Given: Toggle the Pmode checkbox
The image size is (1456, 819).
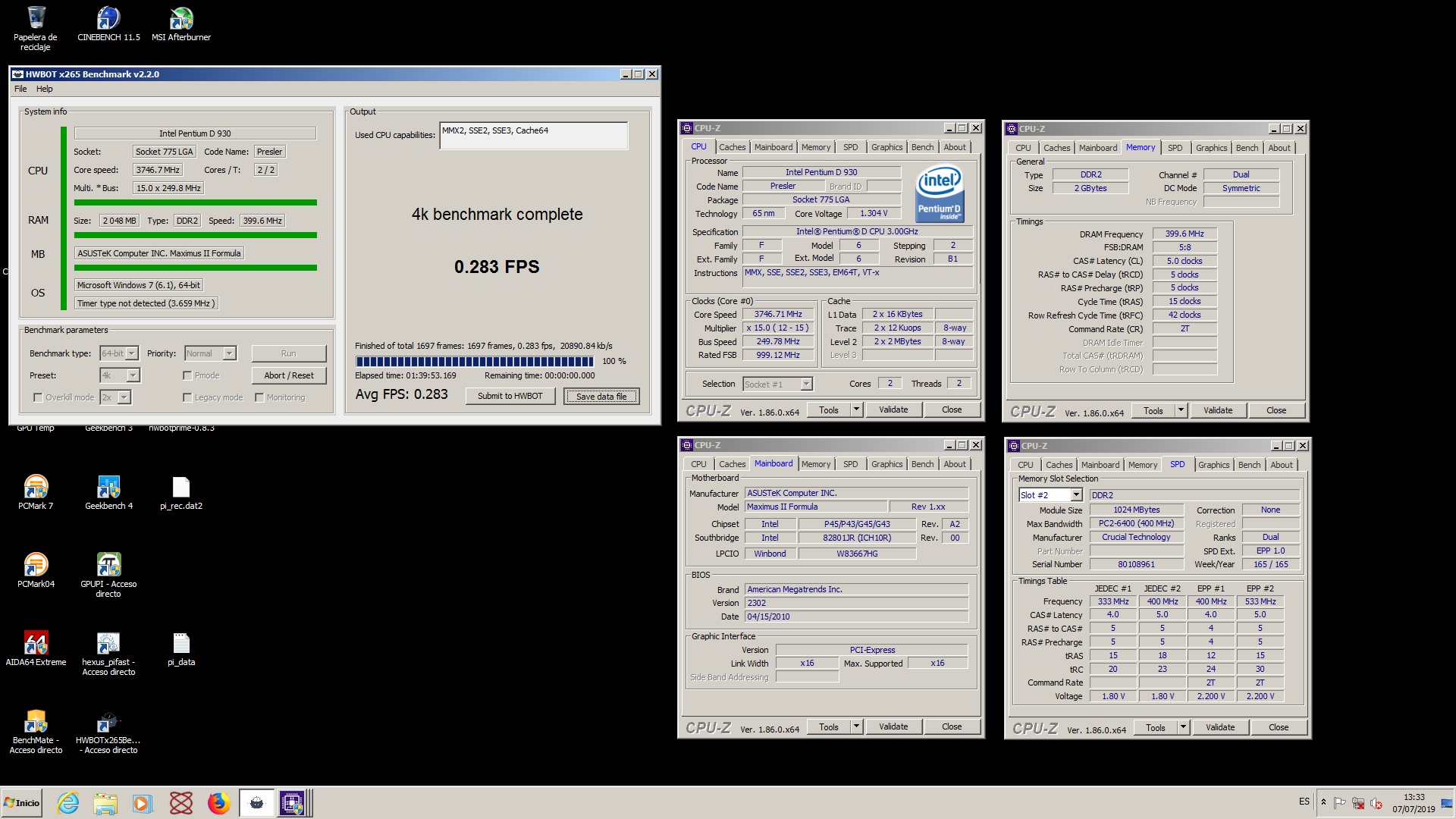Looking at the screenshot, I should [187, 375].
